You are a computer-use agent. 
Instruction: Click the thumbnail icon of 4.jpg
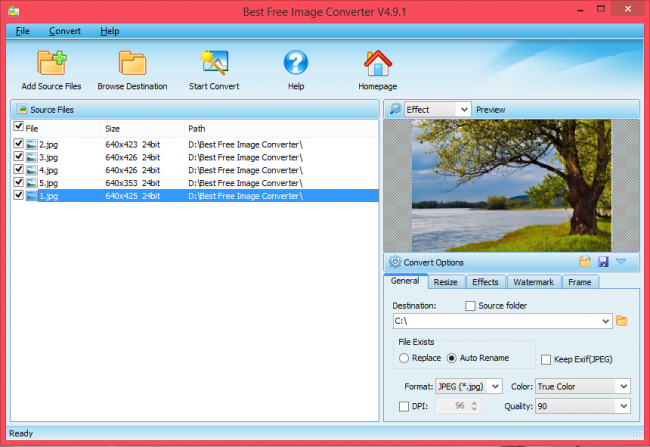click(32, 170)
